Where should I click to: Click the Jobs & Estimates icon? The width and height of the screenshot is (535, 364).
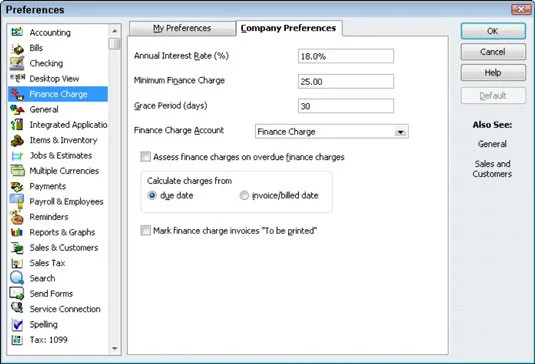tap(17, 156)
